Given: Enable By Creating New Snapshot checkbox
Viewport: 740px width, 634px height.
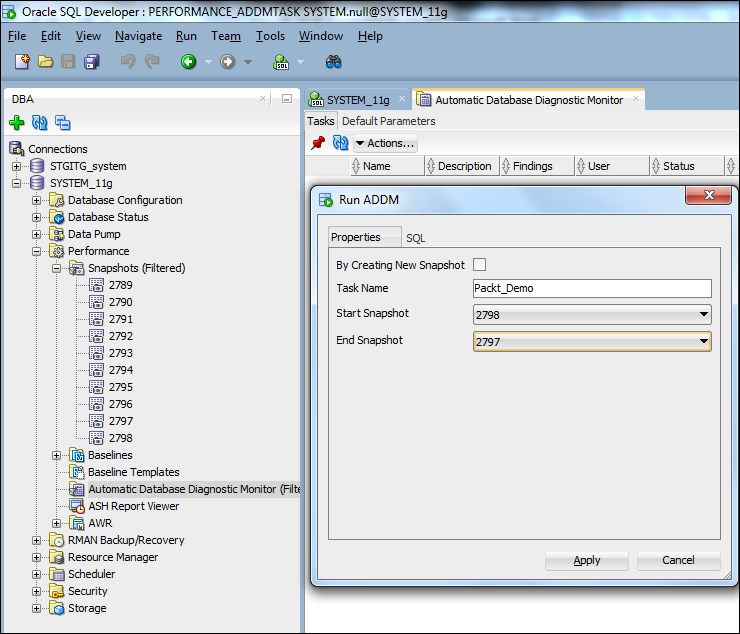Looking at the screenshot, I should pos(479,265).
